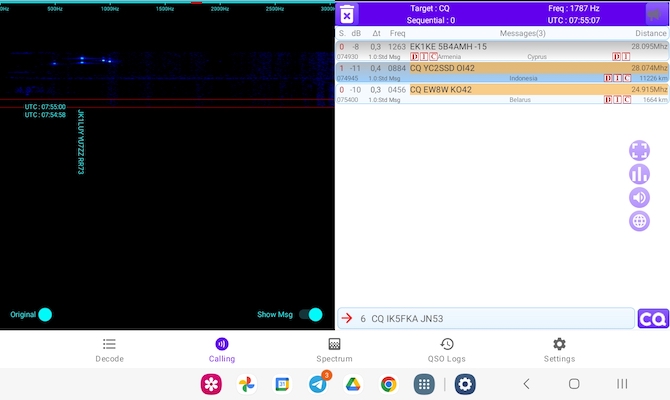Tap the Belarus country label
670x400 pixels.
click(520, 100)
